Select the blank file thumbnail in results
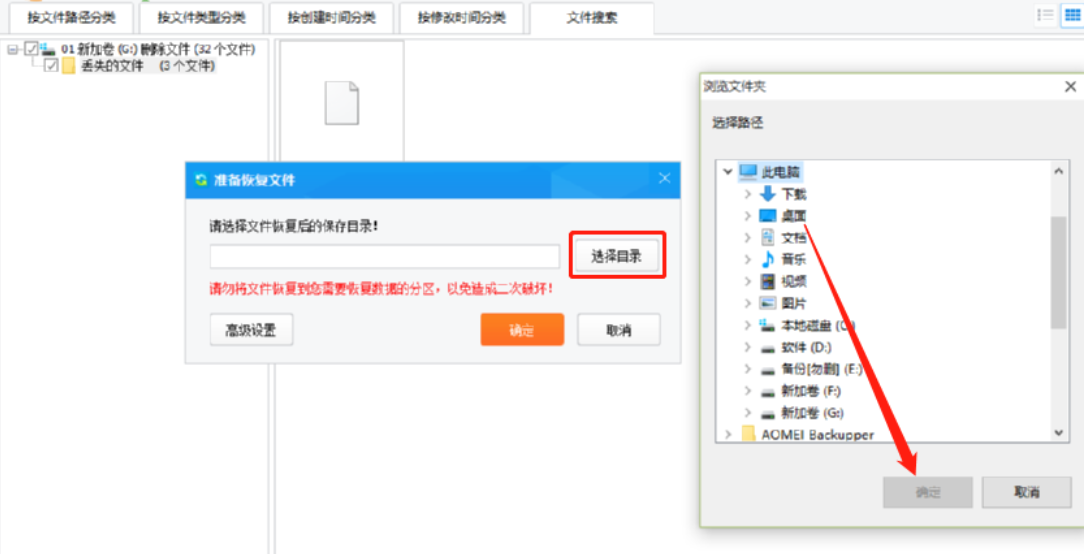1087x554 pixels. pos(342,103)
